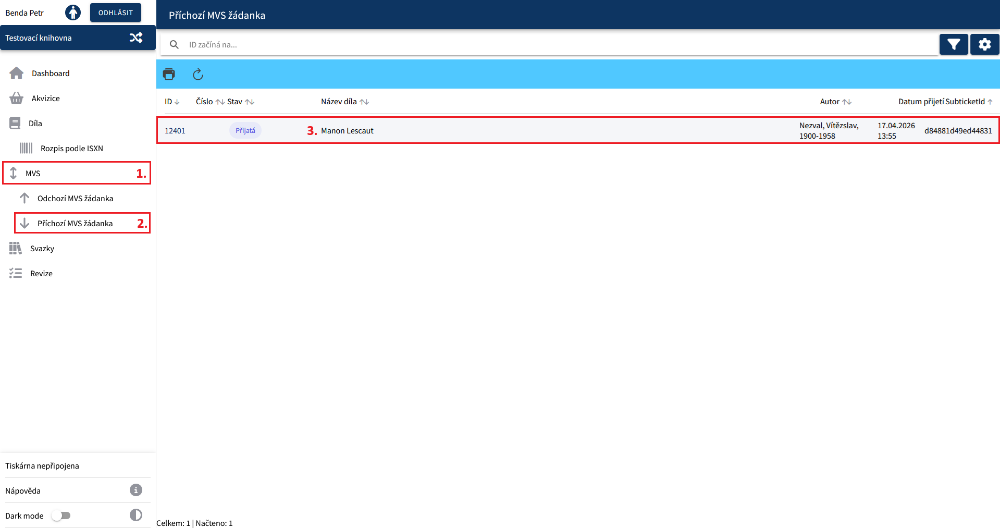
Task: Click the info icon next to Nápověda
Action: tap(136, 490)
